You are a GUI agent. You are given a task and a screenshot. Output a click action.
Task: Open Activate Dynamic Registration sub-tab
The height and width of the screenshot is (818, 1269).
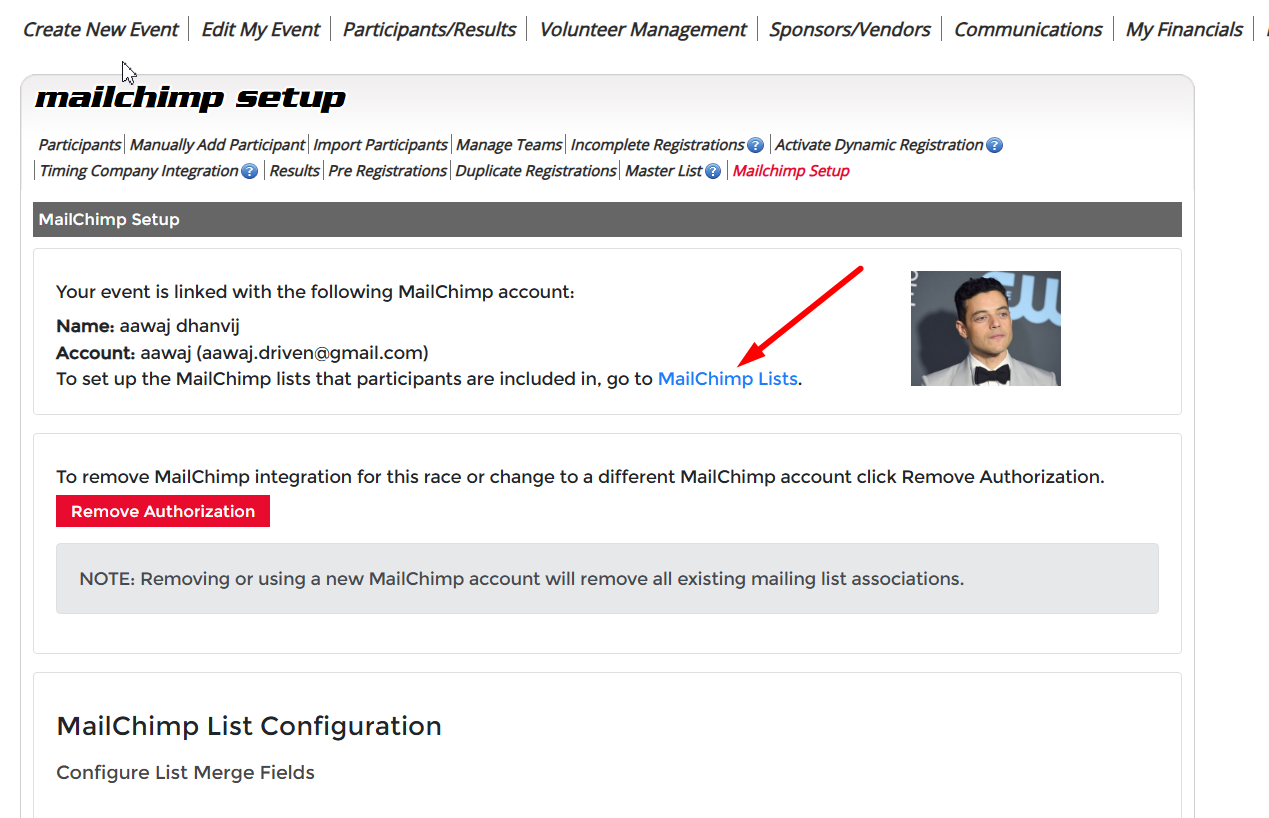tap(879, 145)
